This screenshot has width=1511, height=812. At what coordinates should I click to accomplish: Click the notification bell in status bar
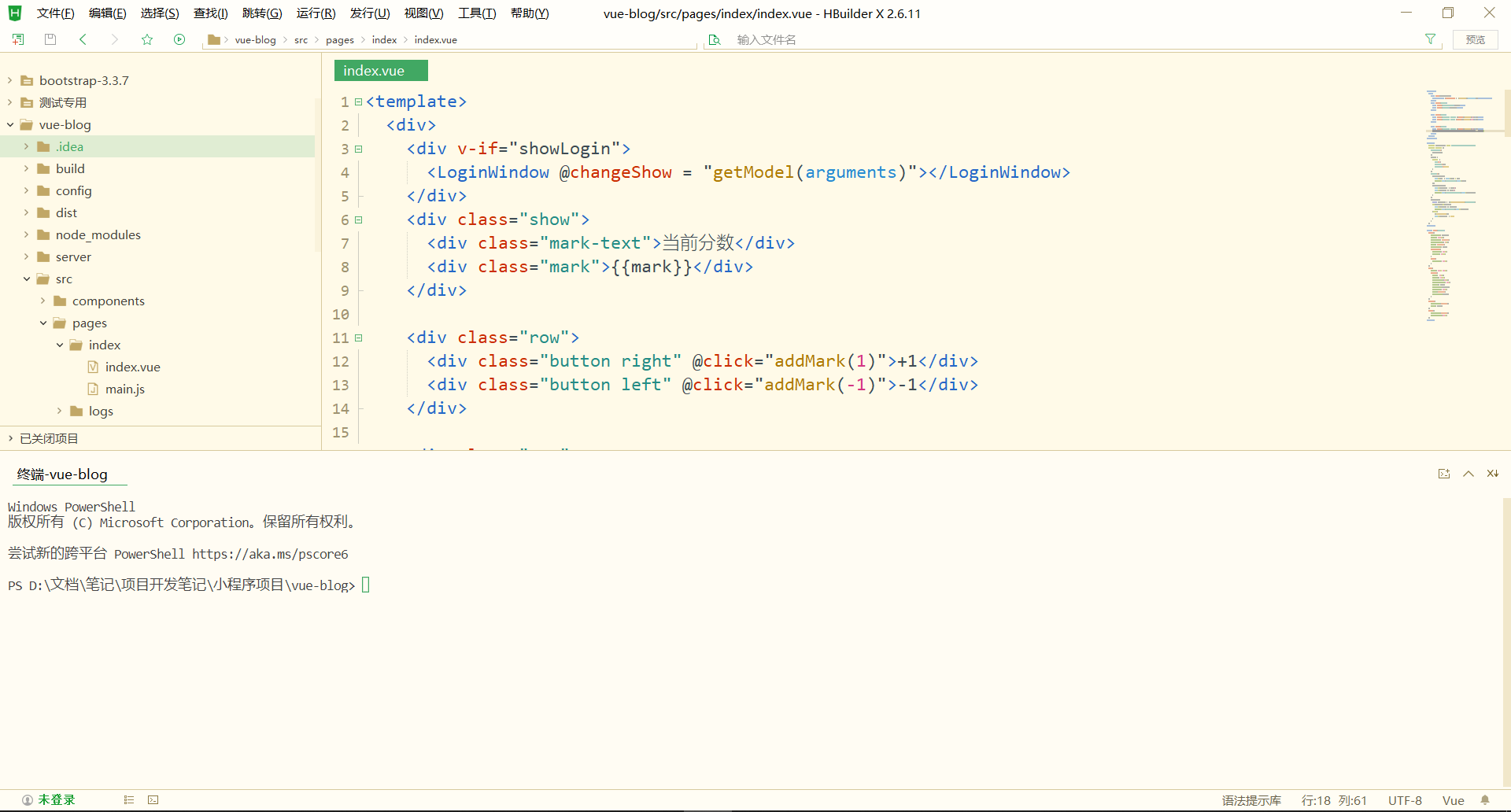click(x=1485, y=800)
